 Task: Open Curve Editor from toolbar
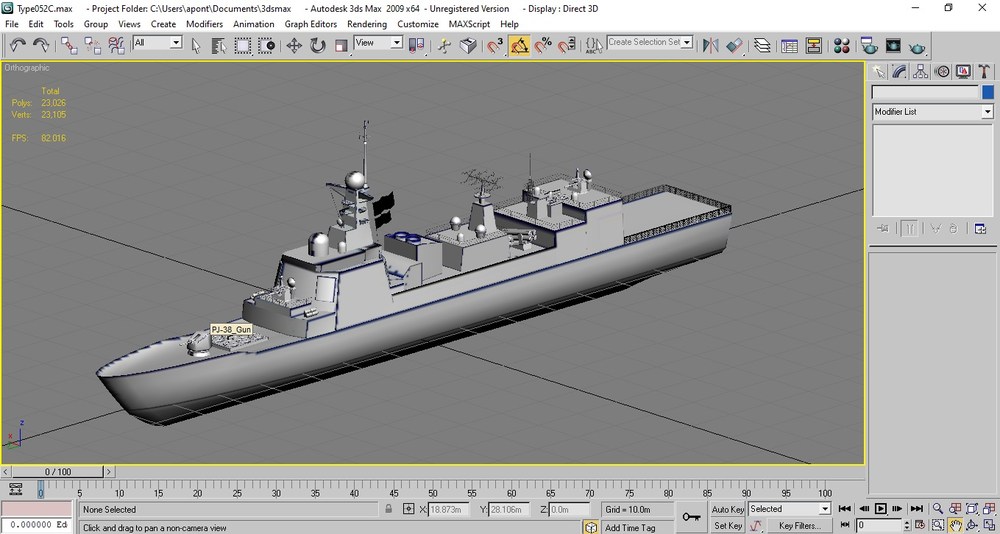tap(790, 45)
